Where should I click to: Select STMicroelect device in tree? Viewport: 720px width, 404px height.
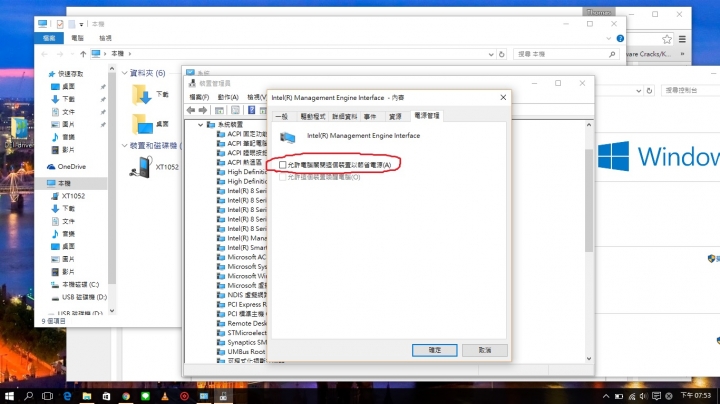pyautogui.click(x=247, y=332)
